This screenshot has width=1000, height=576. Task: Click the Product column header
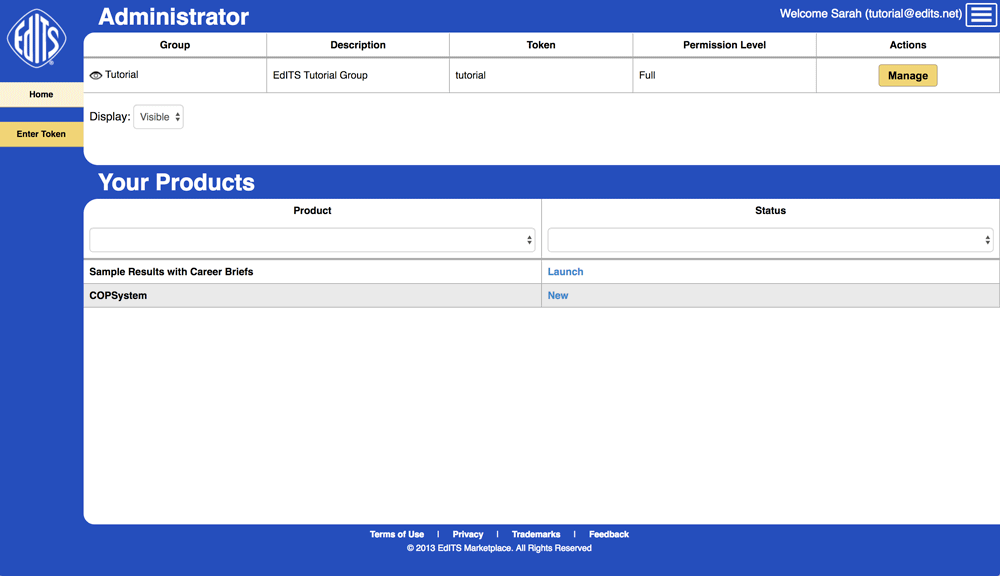[x=312, y=210]
